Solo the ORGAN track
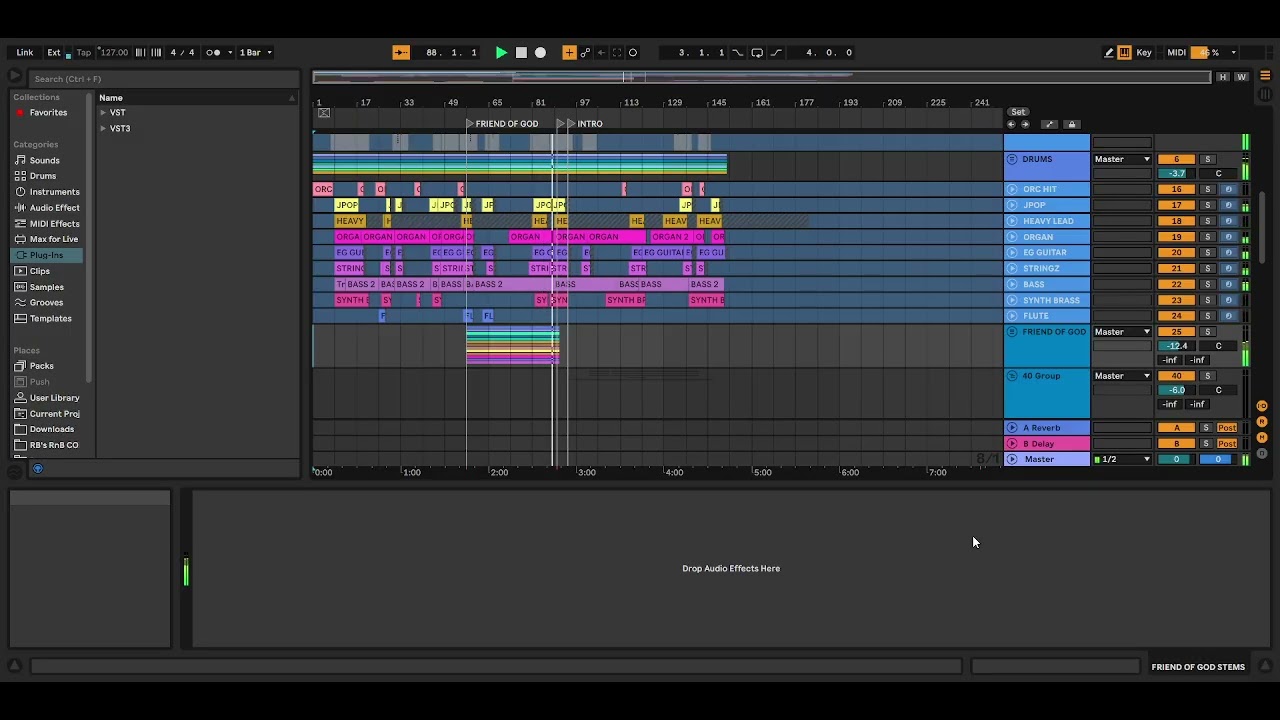Image resolution: width=1280 pixels, height=720 pixels. coord(1207,237)
